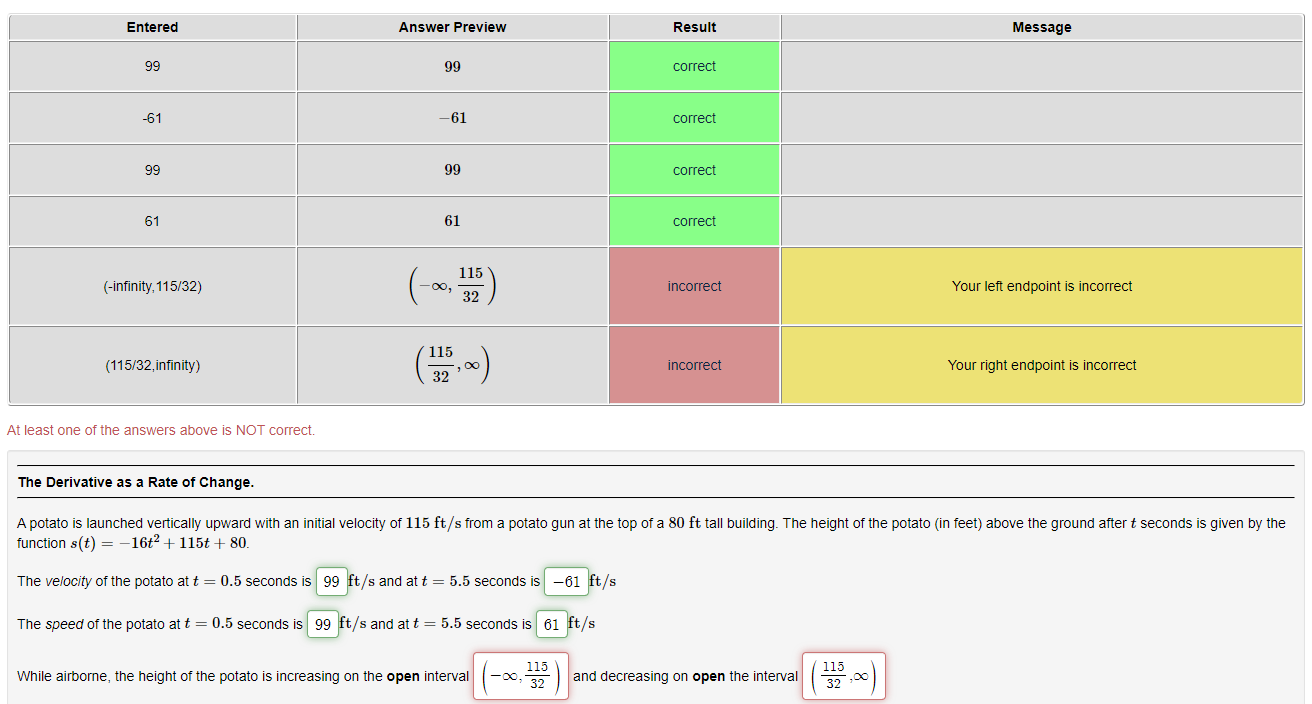Click the Entered column header
This screenshot has width=1312, height=704.
[152, 27]
